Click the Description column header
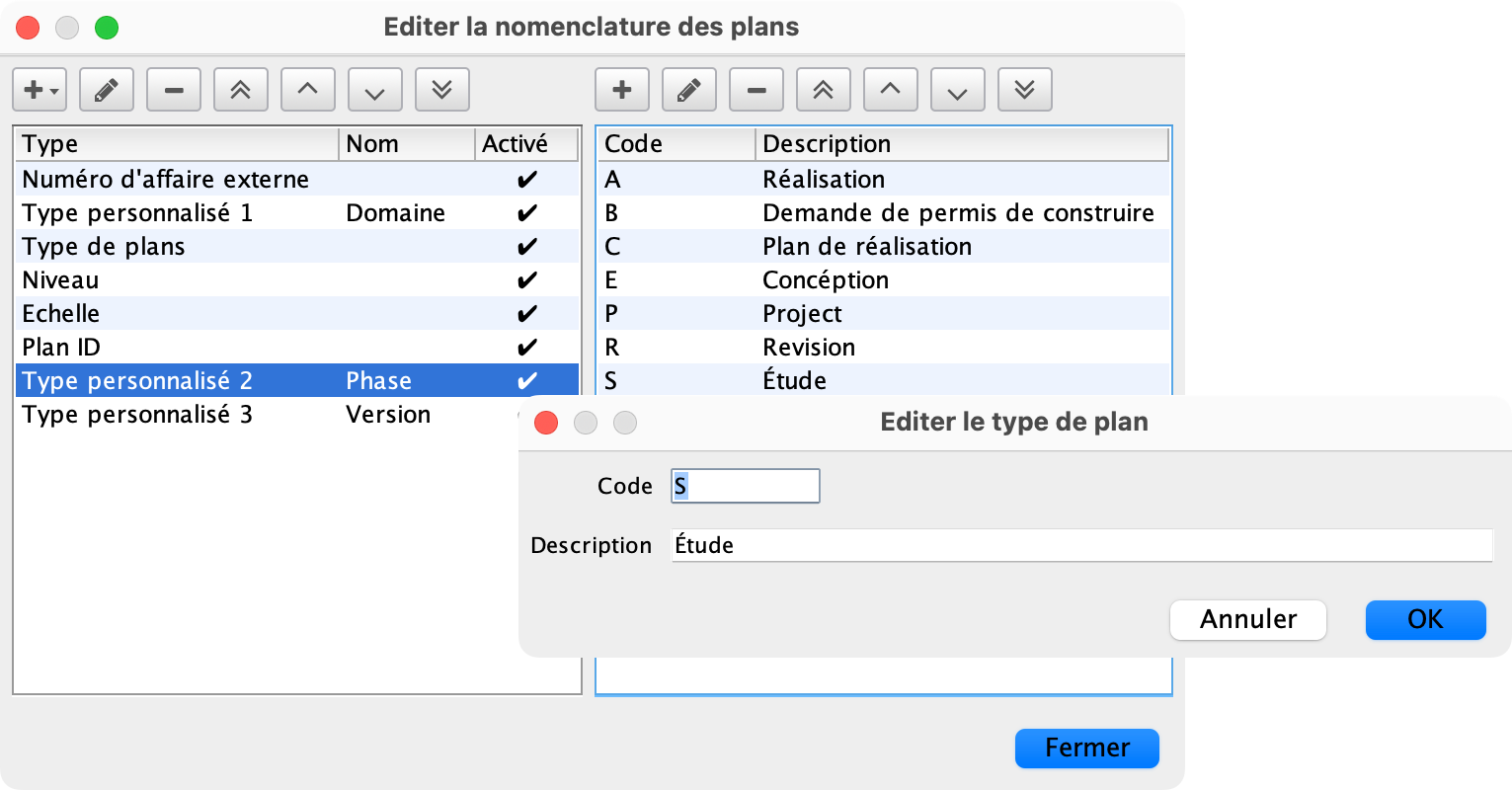Viewport: 1512px width, 790px height. click(961, 144)
